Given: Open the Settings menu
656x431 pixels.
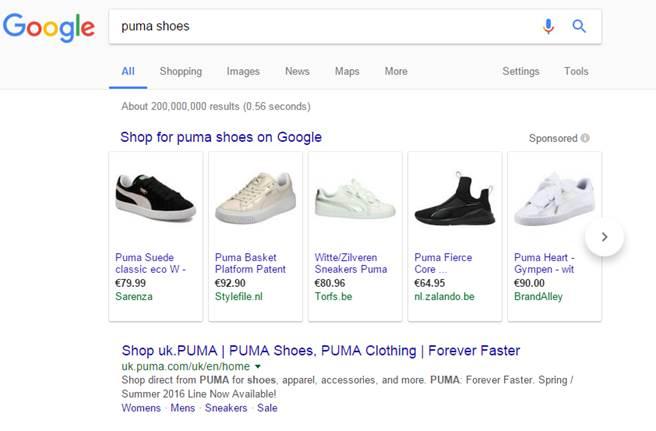Looking at the screenshot, I should pyautogui.click(x=520, y=71).
